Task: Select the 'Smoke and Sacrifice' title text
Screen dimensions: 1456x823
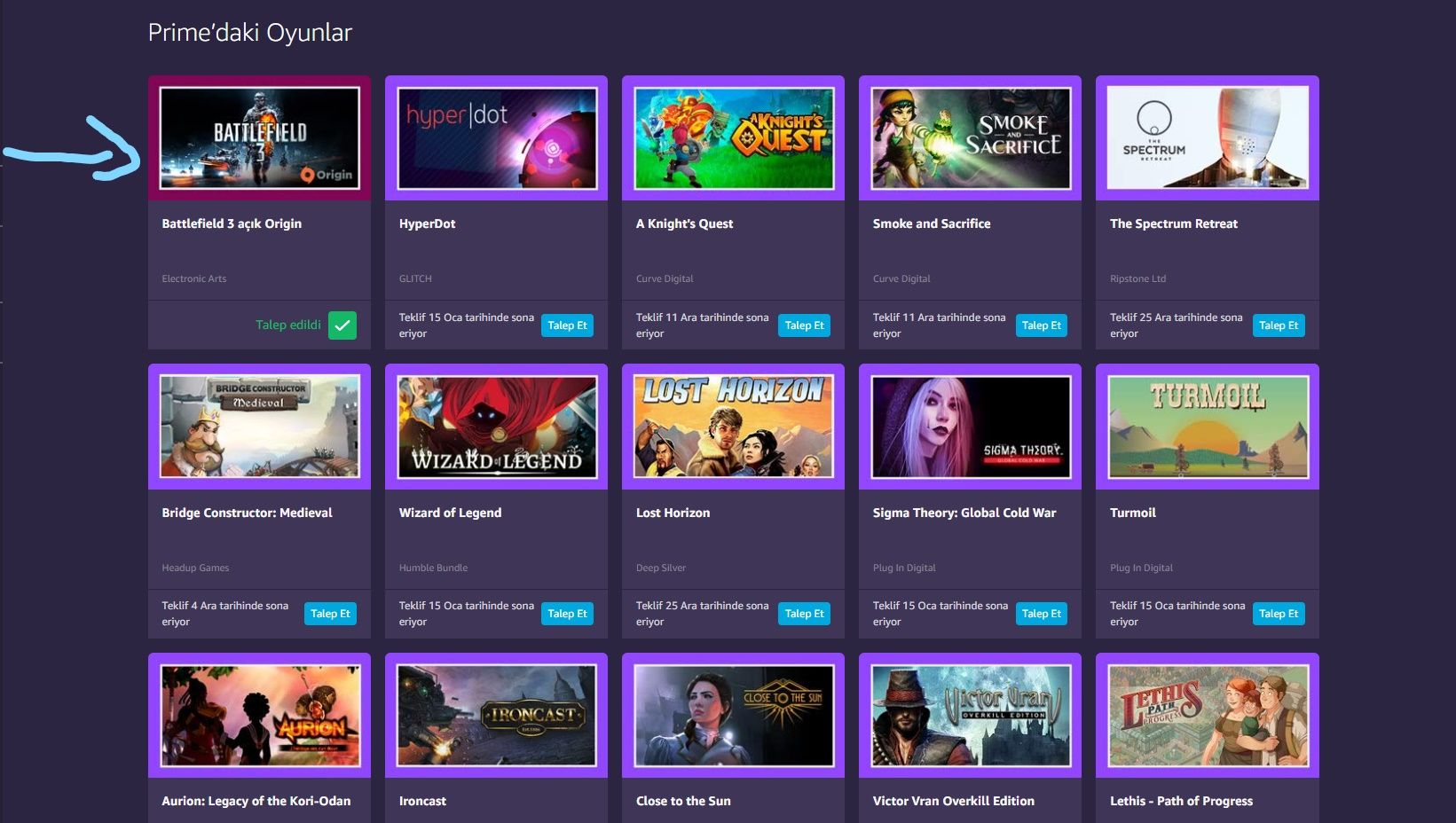Action: point(932,223)
